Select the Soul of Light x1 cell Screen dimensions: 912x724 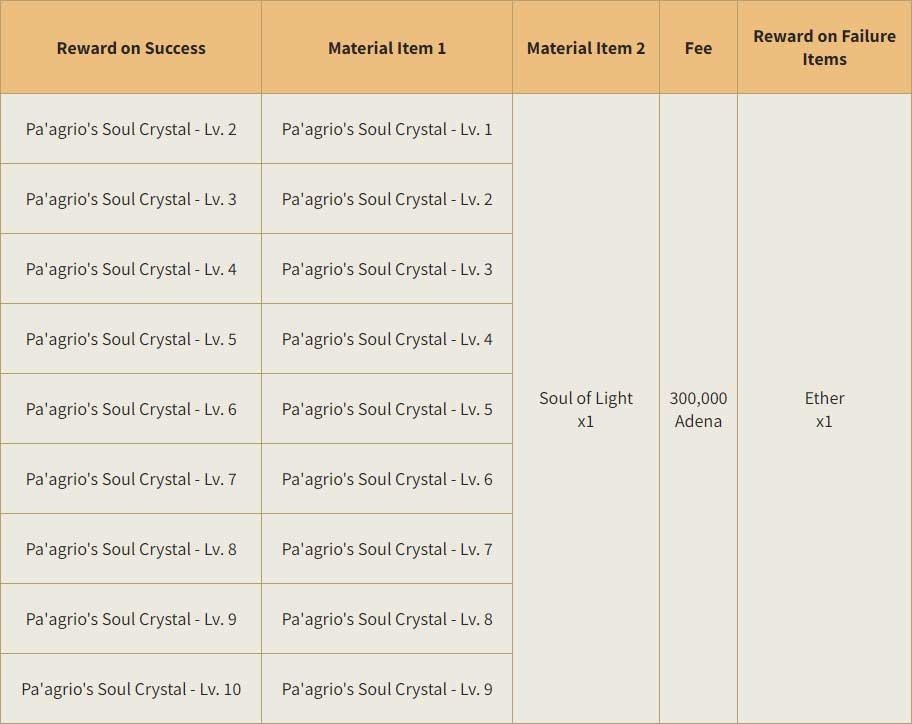click(x=586, y=409)
